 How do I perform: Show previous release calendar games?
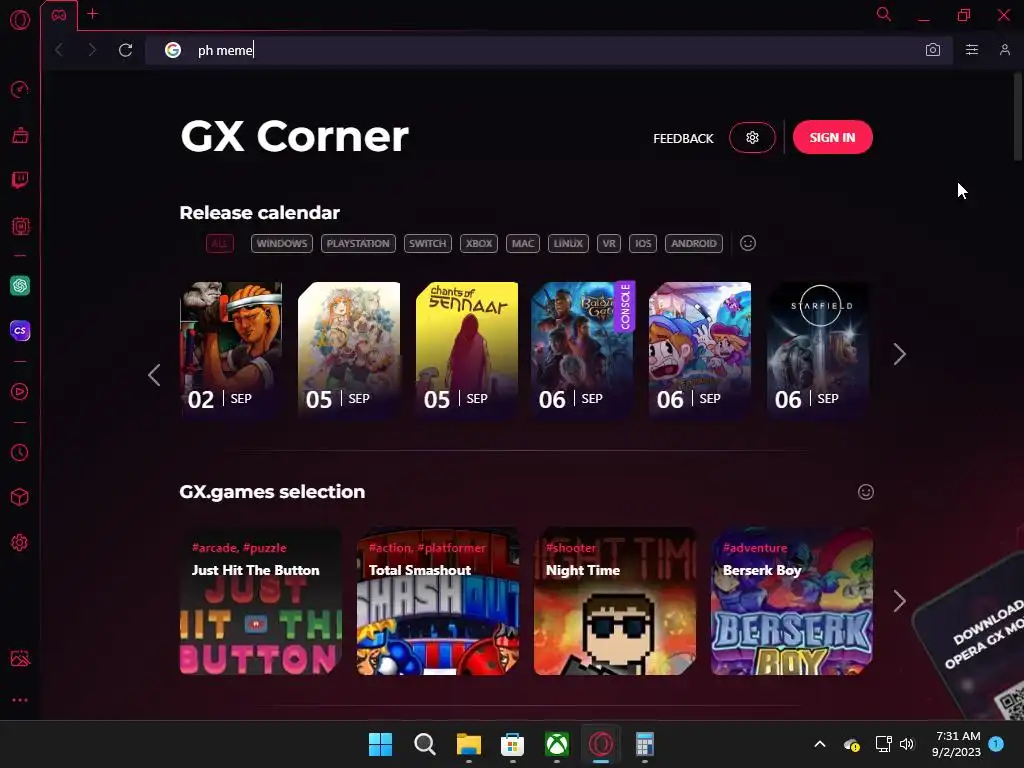pyautogui.click(x=154, y=375)
